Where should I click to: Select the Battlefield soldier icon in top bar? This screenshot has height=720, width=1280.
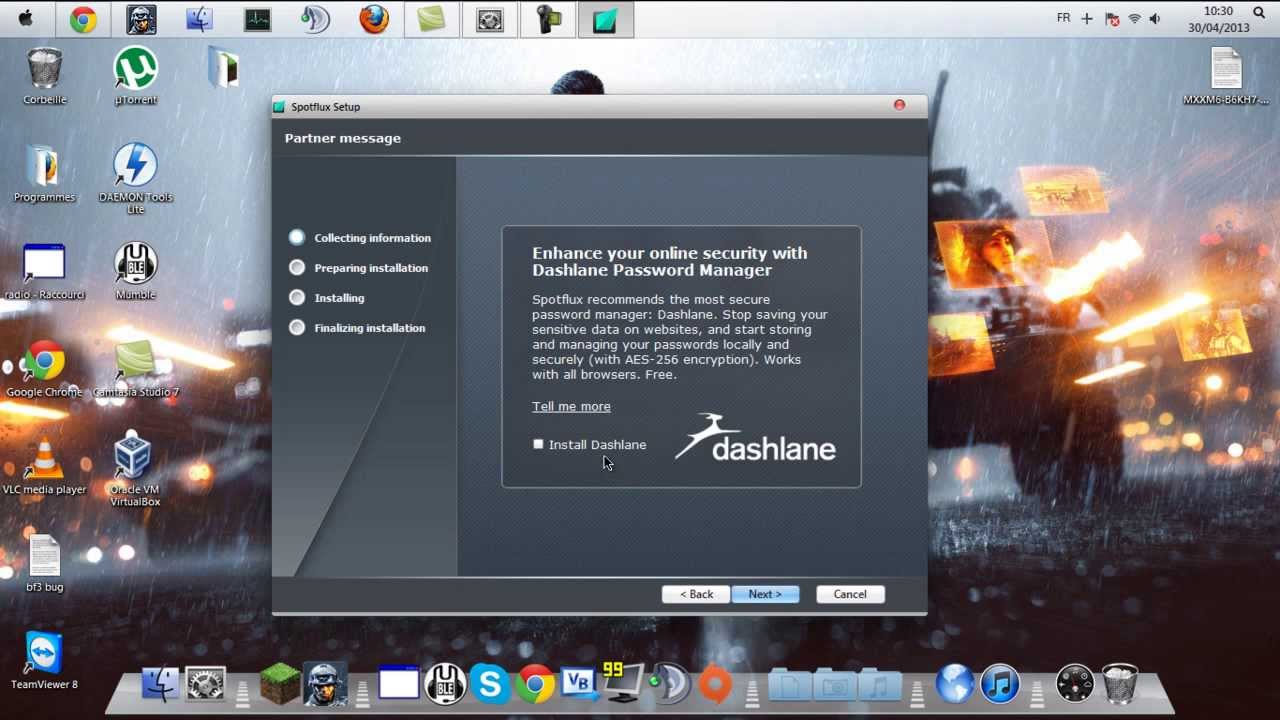[x=141, y=20]
